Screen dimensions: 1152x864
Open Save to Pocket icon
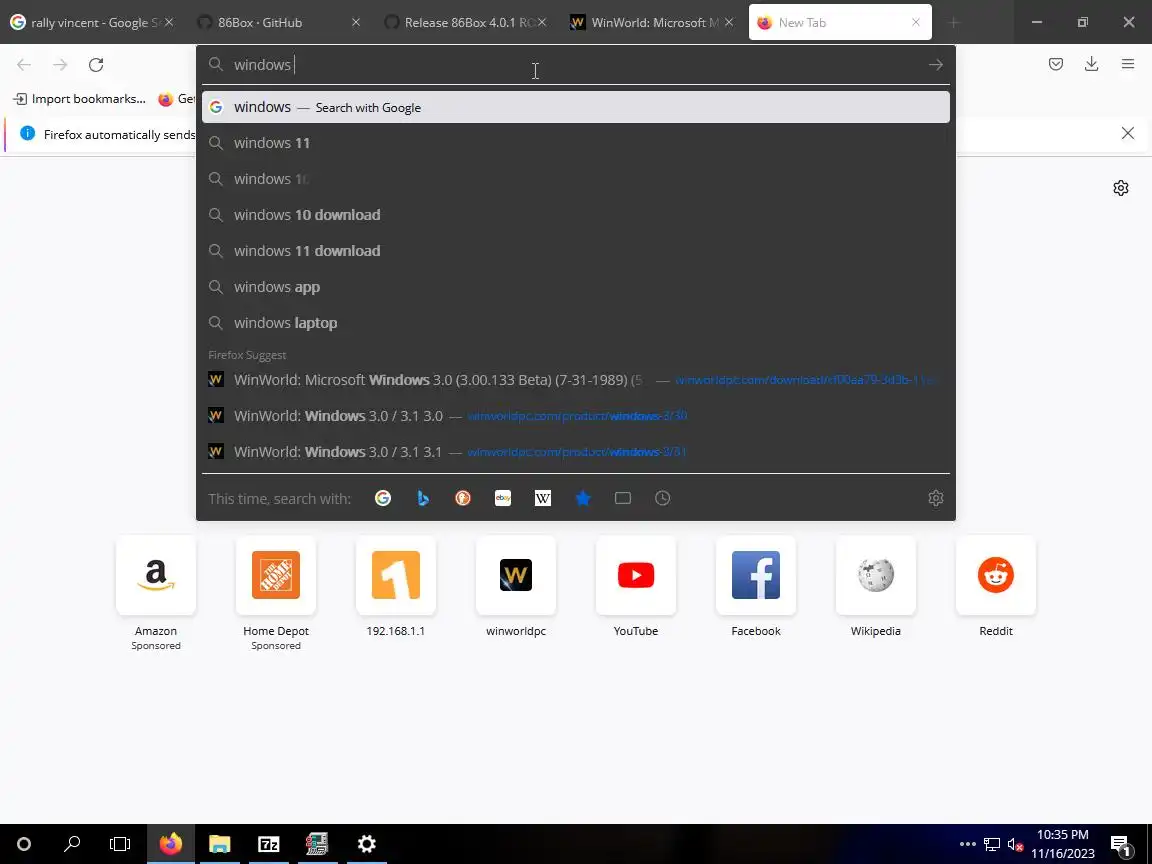pyautogui.click(x=1056, y=64)
